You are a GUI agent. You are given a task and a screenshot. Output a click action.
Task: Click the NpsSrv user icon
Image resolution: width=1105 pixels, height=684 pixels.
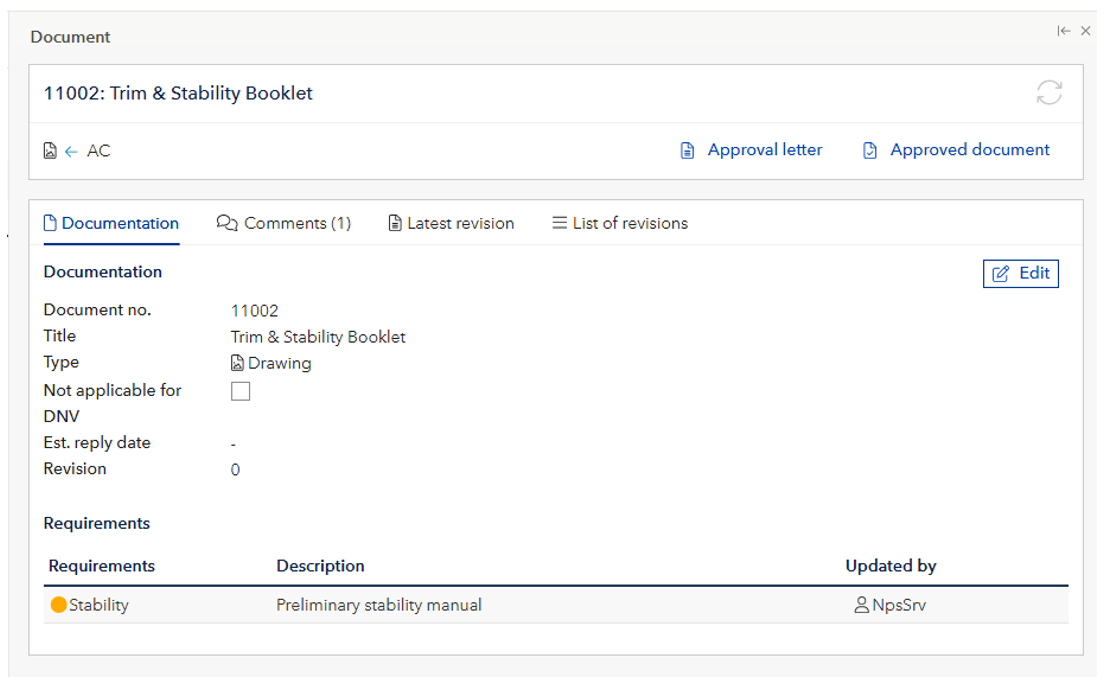(x=861, y=605)
